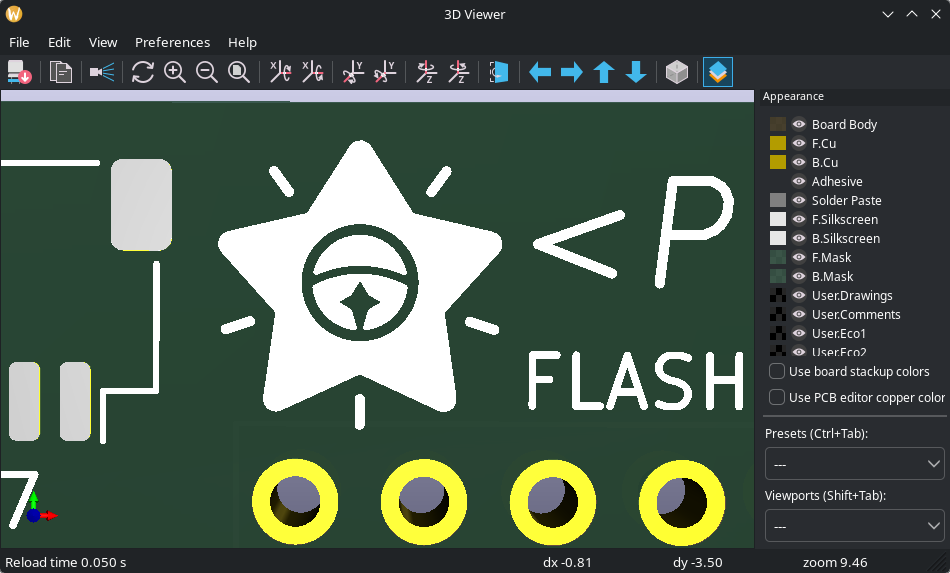Flip the board view icon
950x573 pixels.
point(499,72)
